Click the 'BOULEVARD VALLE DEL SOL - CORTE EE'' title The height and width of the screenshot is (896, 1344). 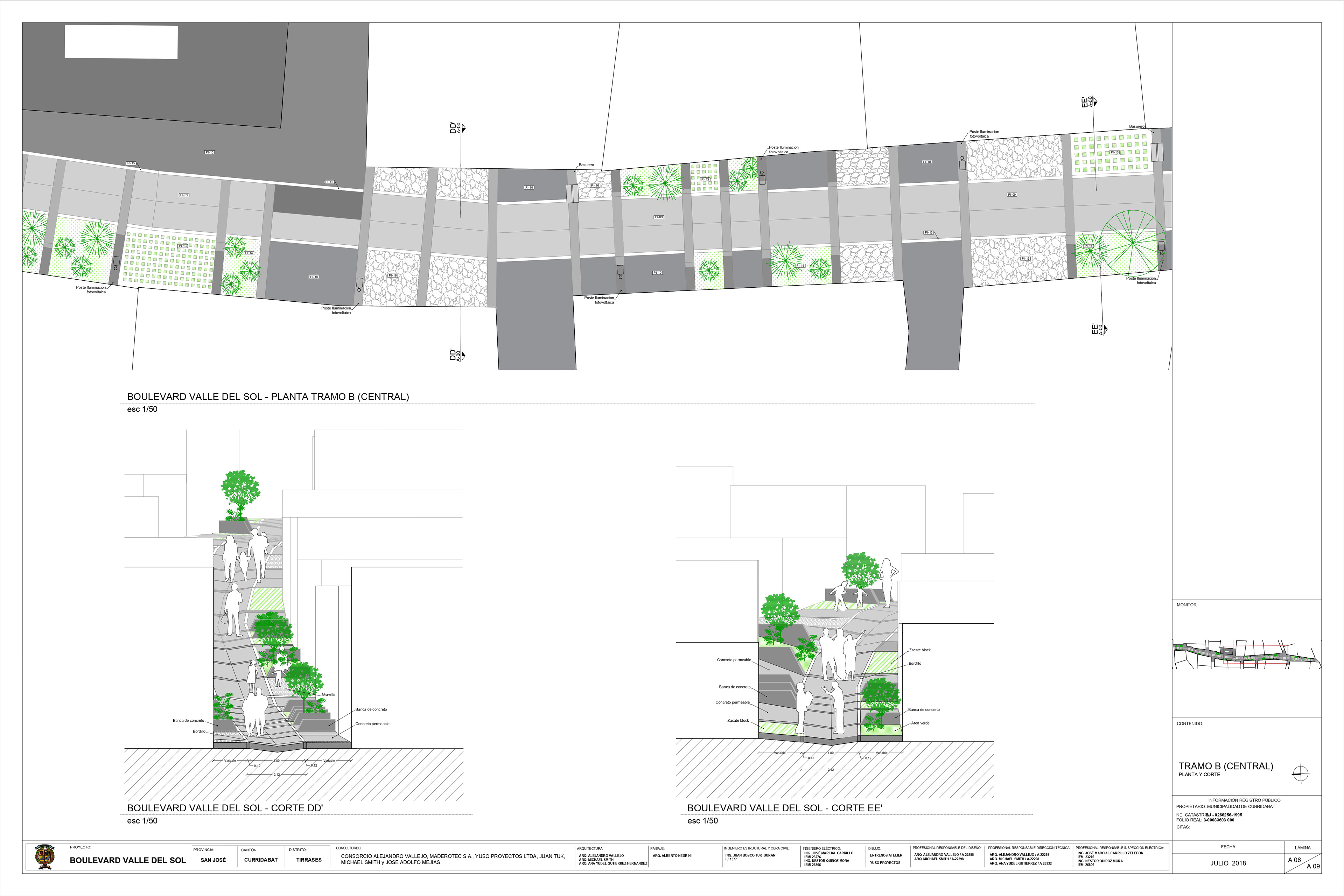tap(785, 808)
